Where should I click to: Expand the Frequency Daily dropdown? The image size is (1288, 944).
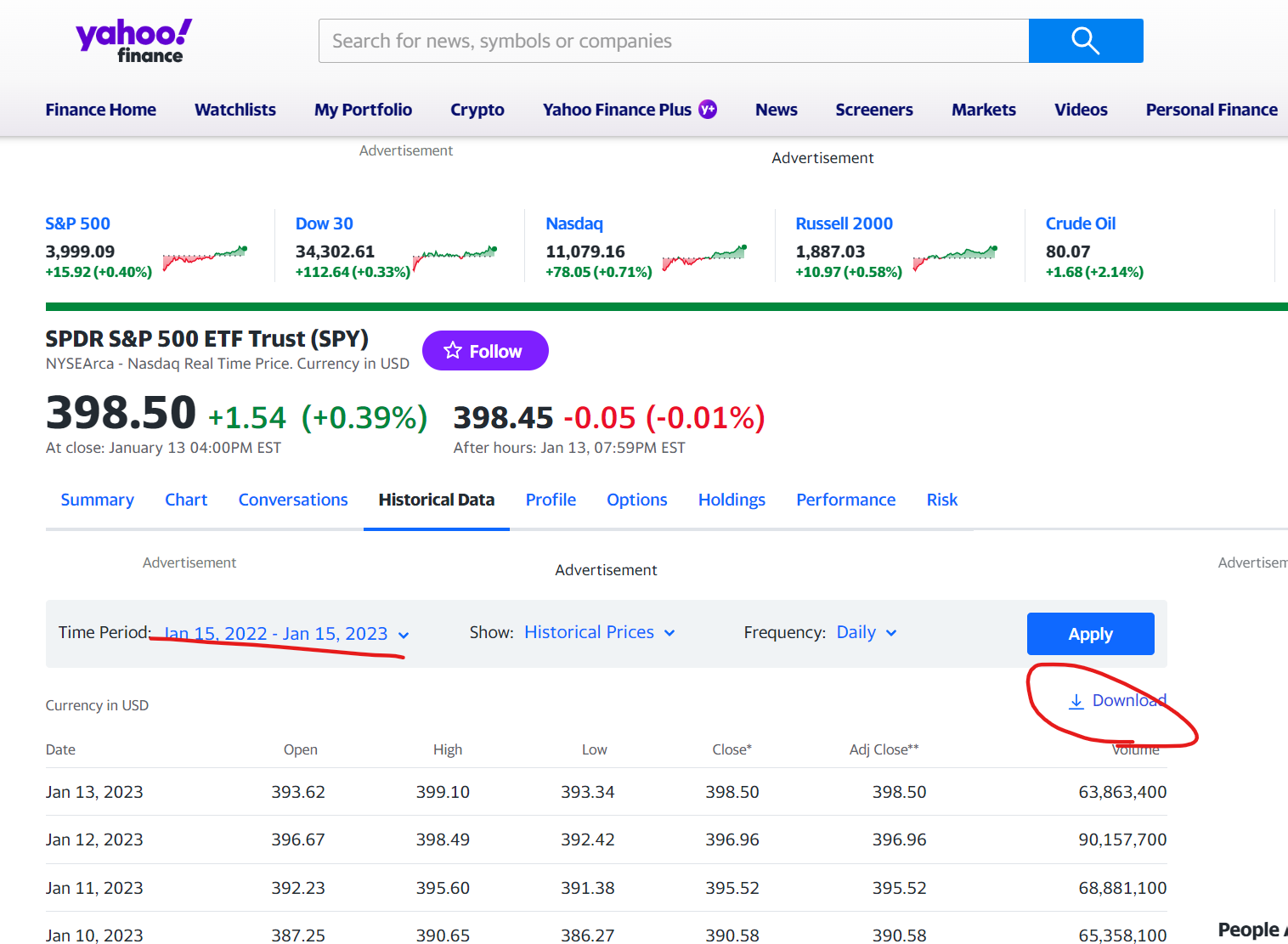[867, 632]
